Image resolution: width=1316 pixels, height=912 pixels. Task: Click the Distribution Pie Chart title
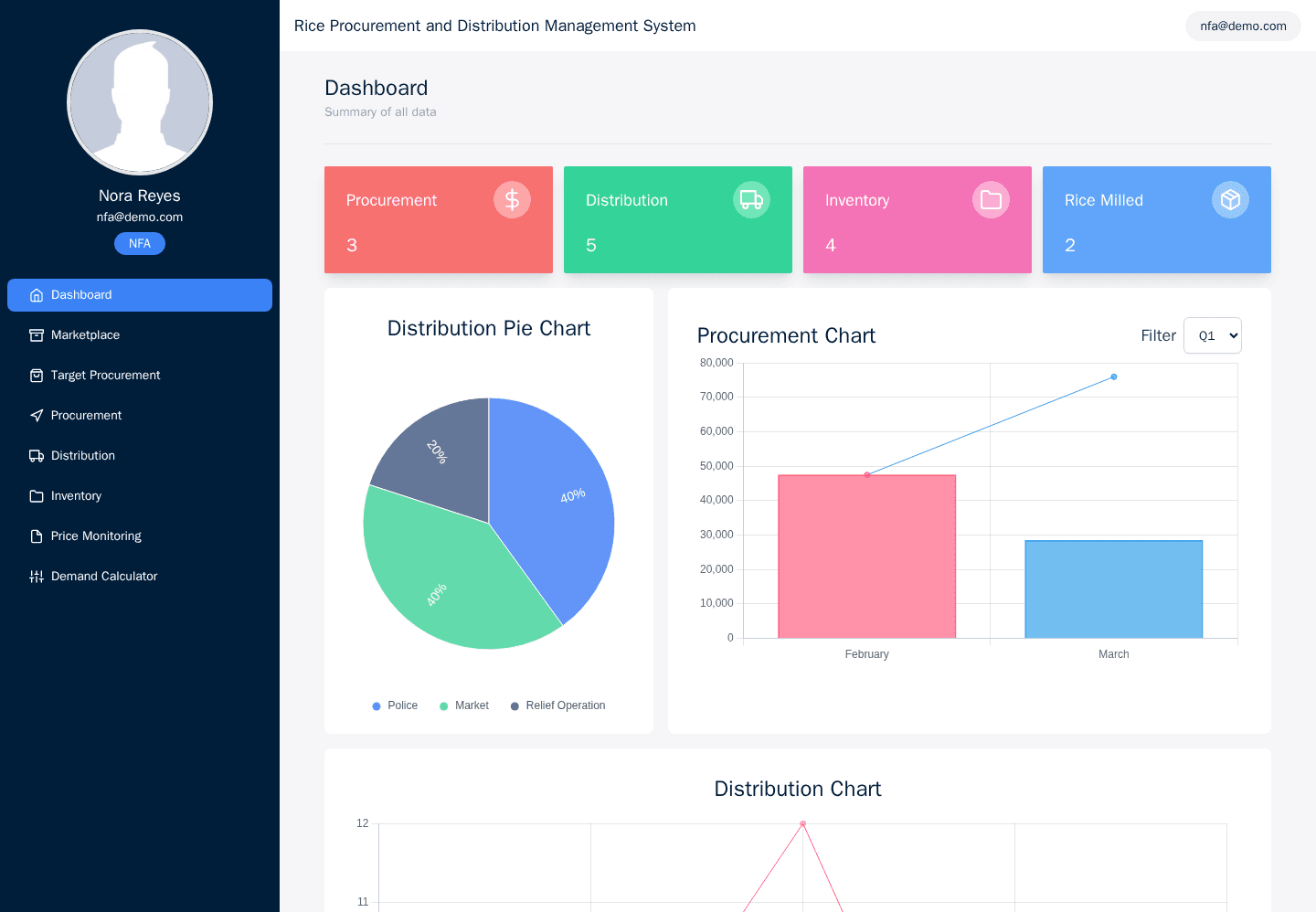pos(489,328)
